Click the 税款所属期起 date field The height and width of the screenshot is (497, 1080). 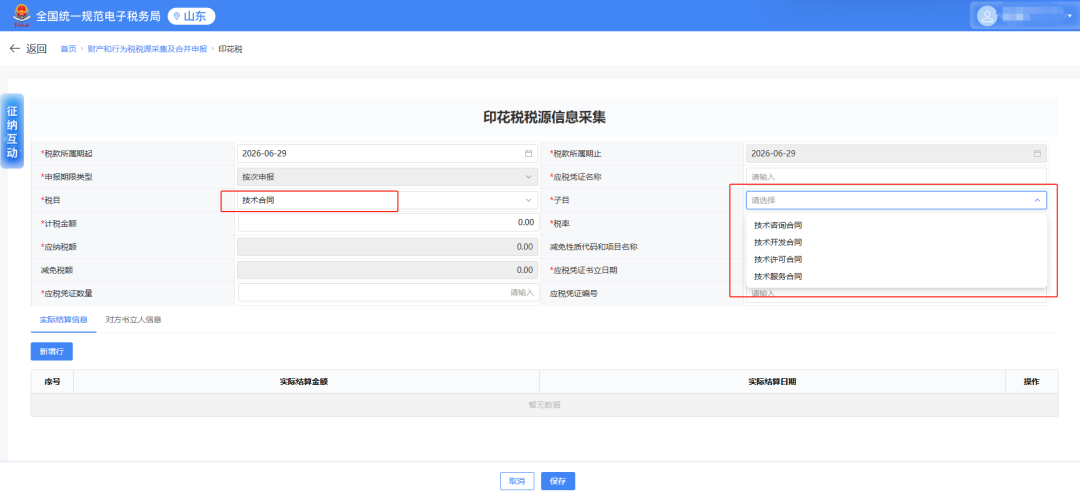pos(387,154)
